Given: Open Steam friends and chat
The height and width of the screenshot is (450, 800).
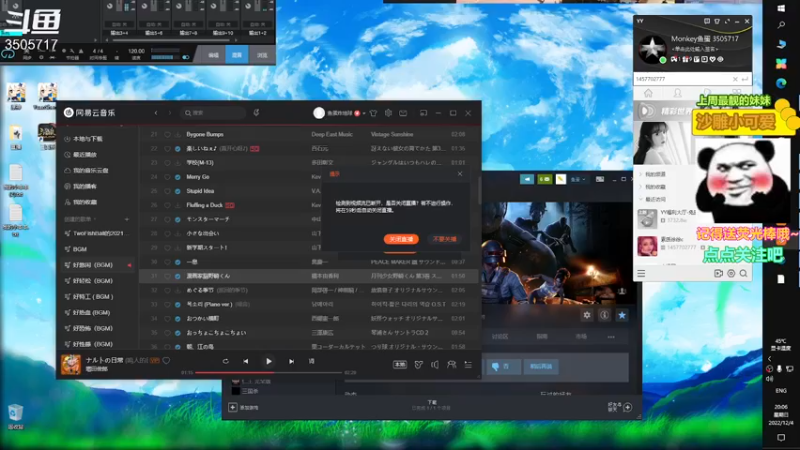Looking at the screenshot, I should coord(620,407).
